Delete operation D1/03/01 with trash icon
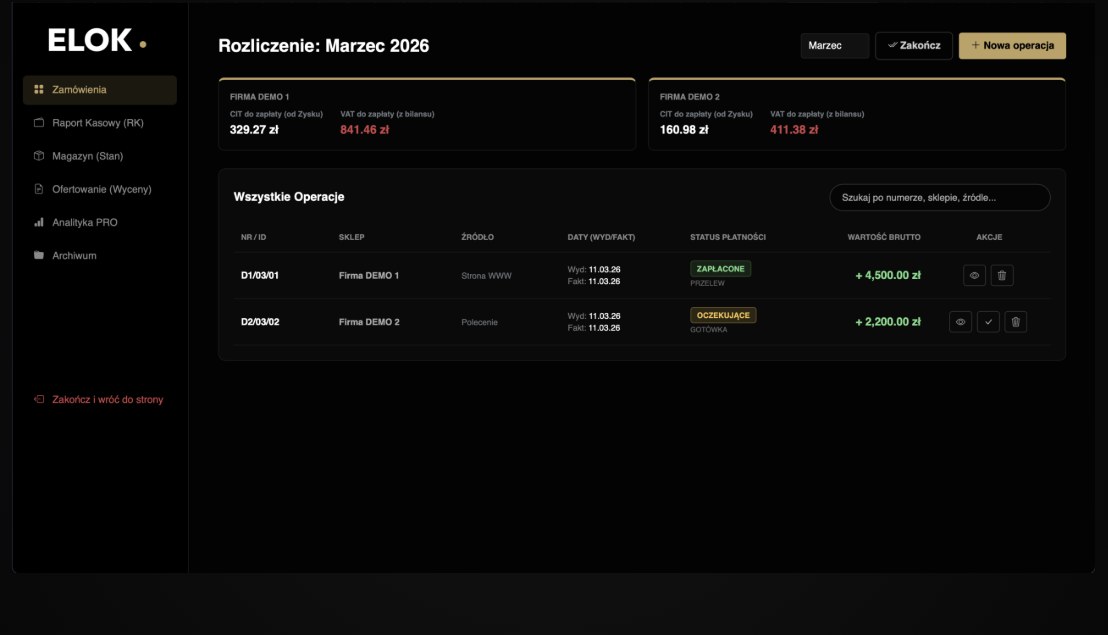This screenshot has height=635, width=1108. [1002, 275]
